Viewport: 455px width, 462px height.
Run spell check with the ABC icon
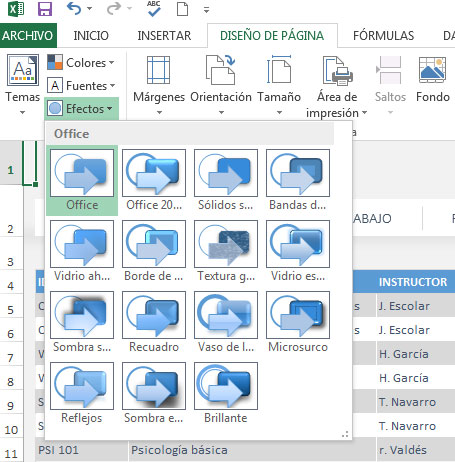pyautogui.click(x=153, y=8)
